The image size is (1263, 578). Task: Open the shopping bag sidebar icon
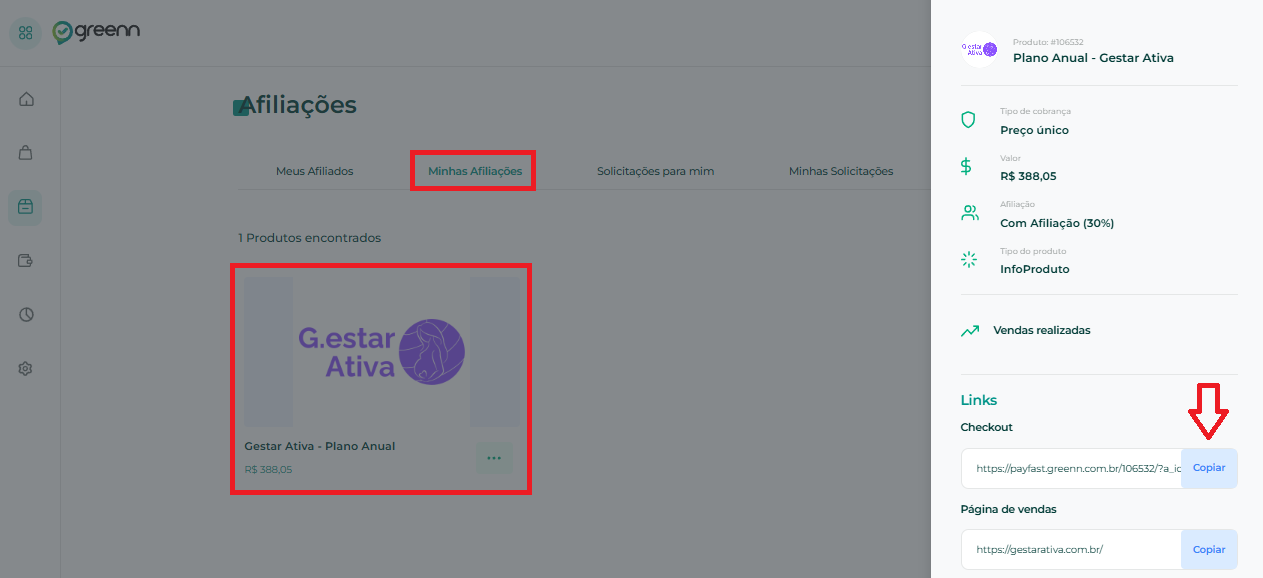click(x=26, y=153)
